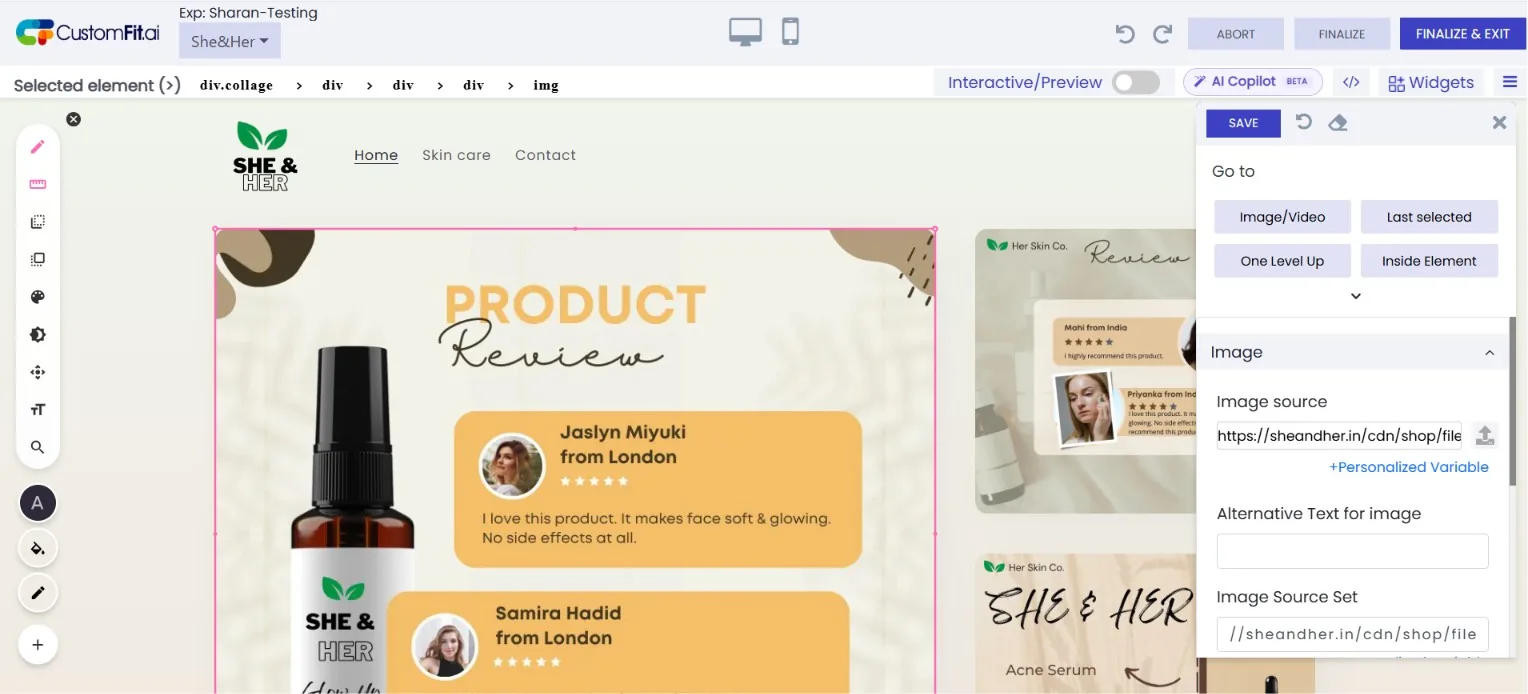Viewport: 1528px width, 694px height.
Task: Go to Last selected element
Action: pyautogui.click(x=1429, y=217)
